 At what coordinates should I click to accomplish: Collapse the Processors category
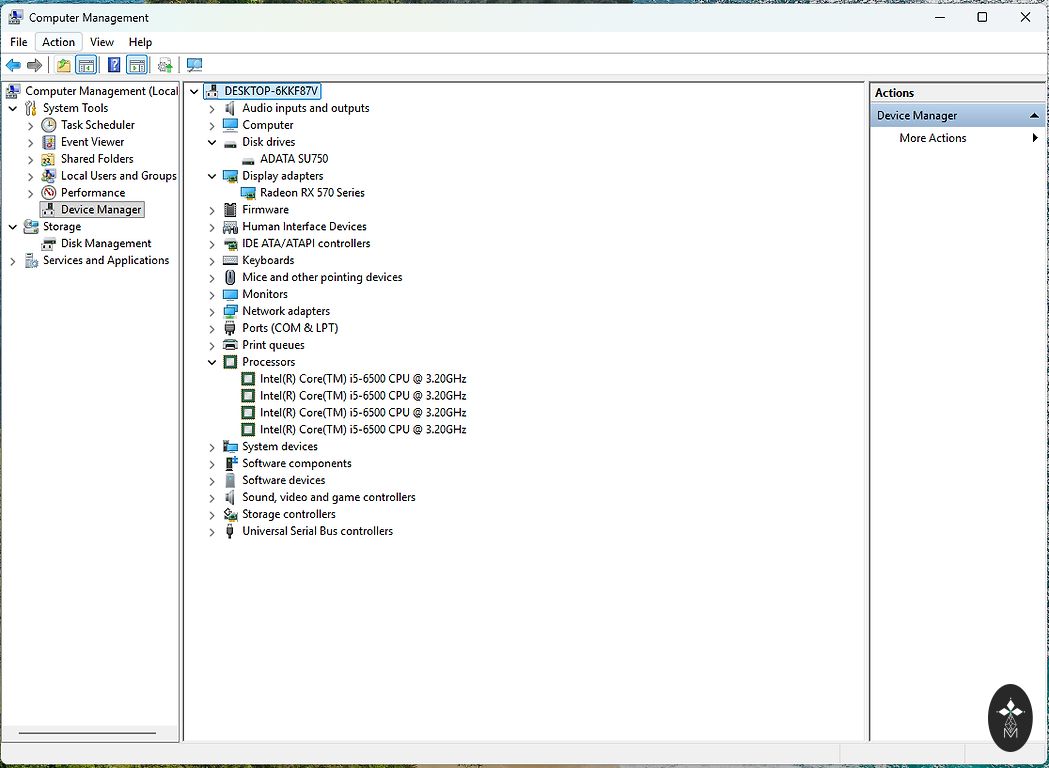pos(212,363)
